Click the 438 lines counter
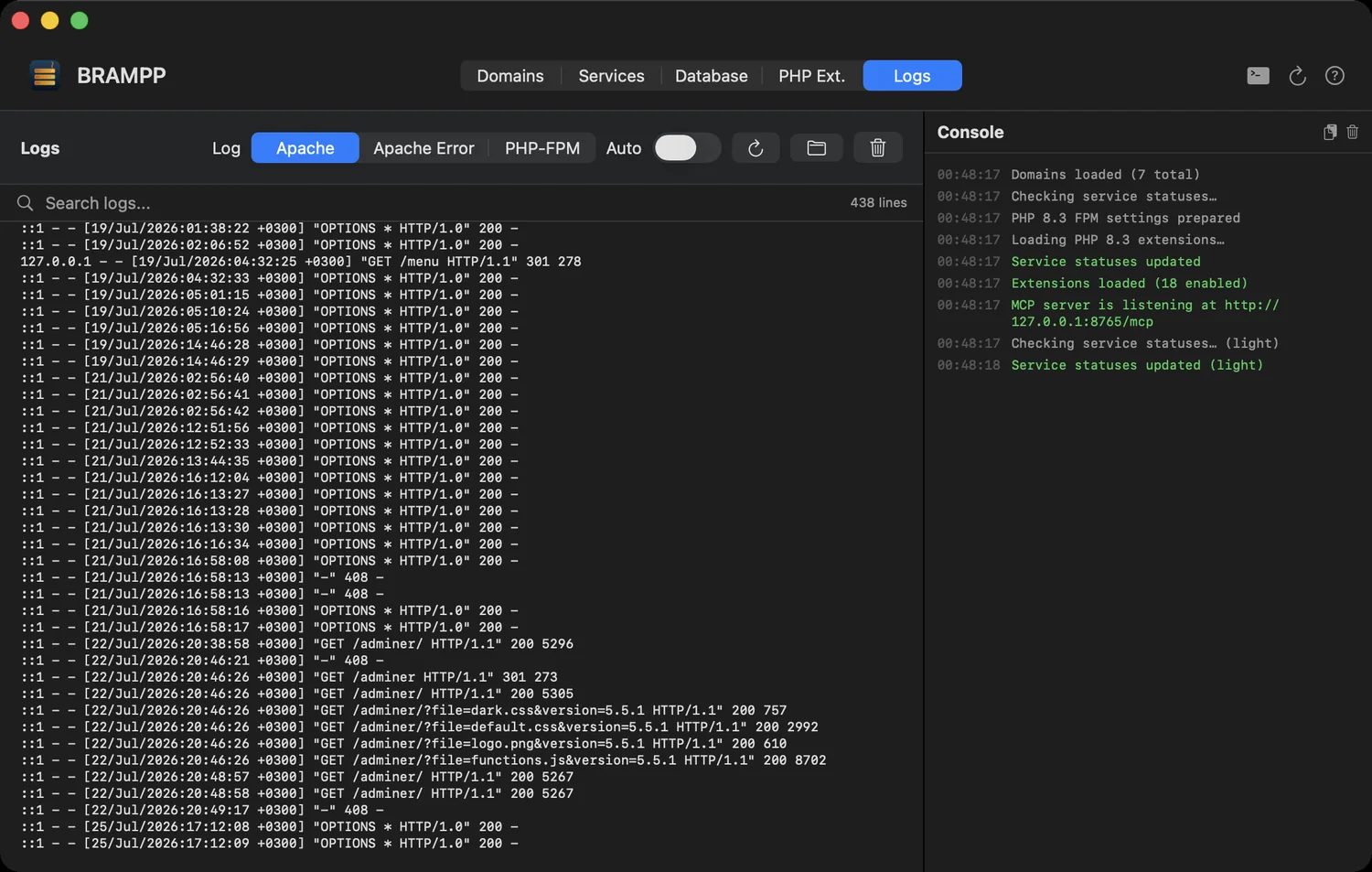1372x872 pixels. [x=878, y=203]
